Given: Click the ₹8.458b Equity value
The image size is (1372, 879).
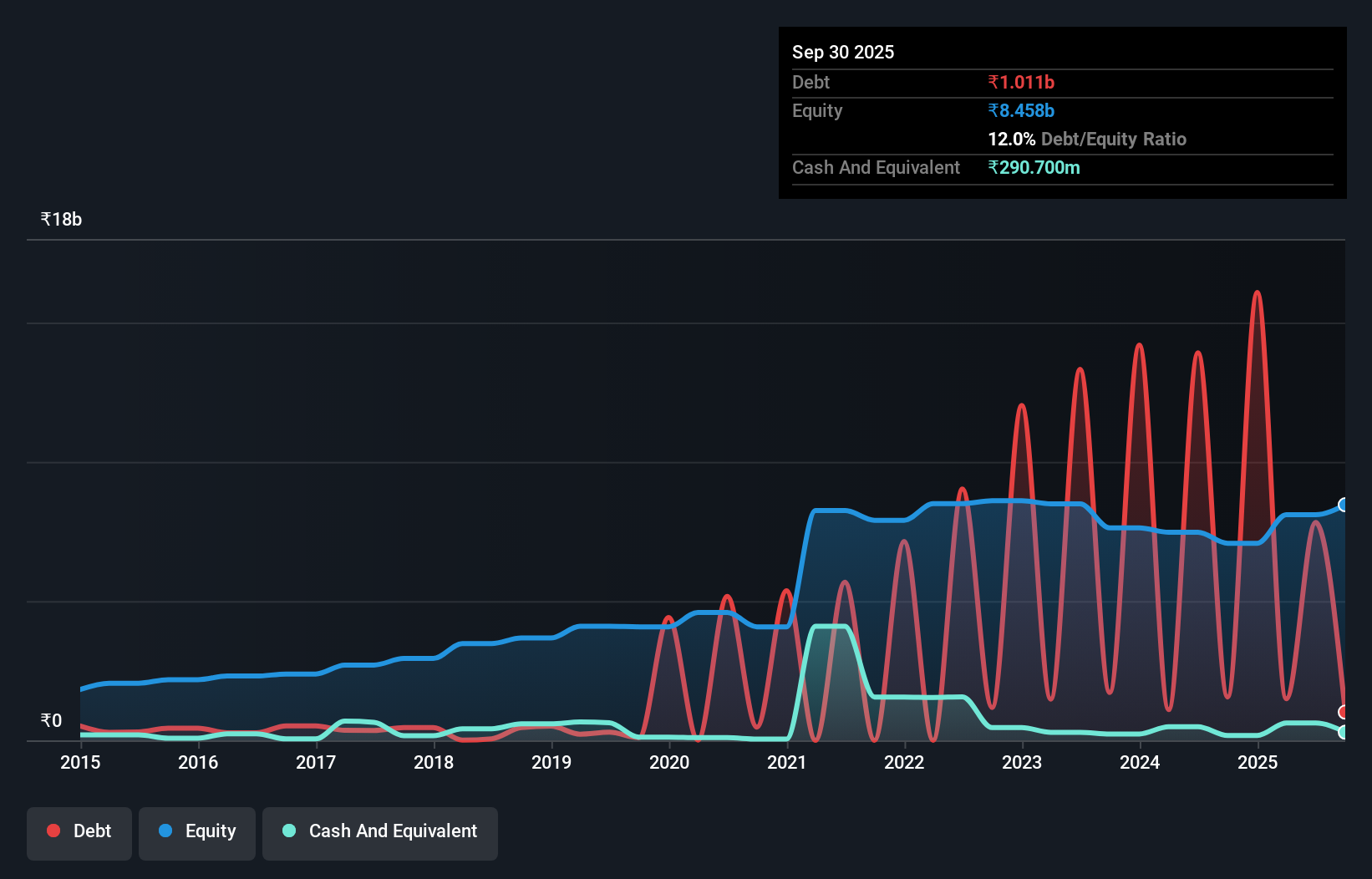Looking at the screenshot, I should point(1021,110).
